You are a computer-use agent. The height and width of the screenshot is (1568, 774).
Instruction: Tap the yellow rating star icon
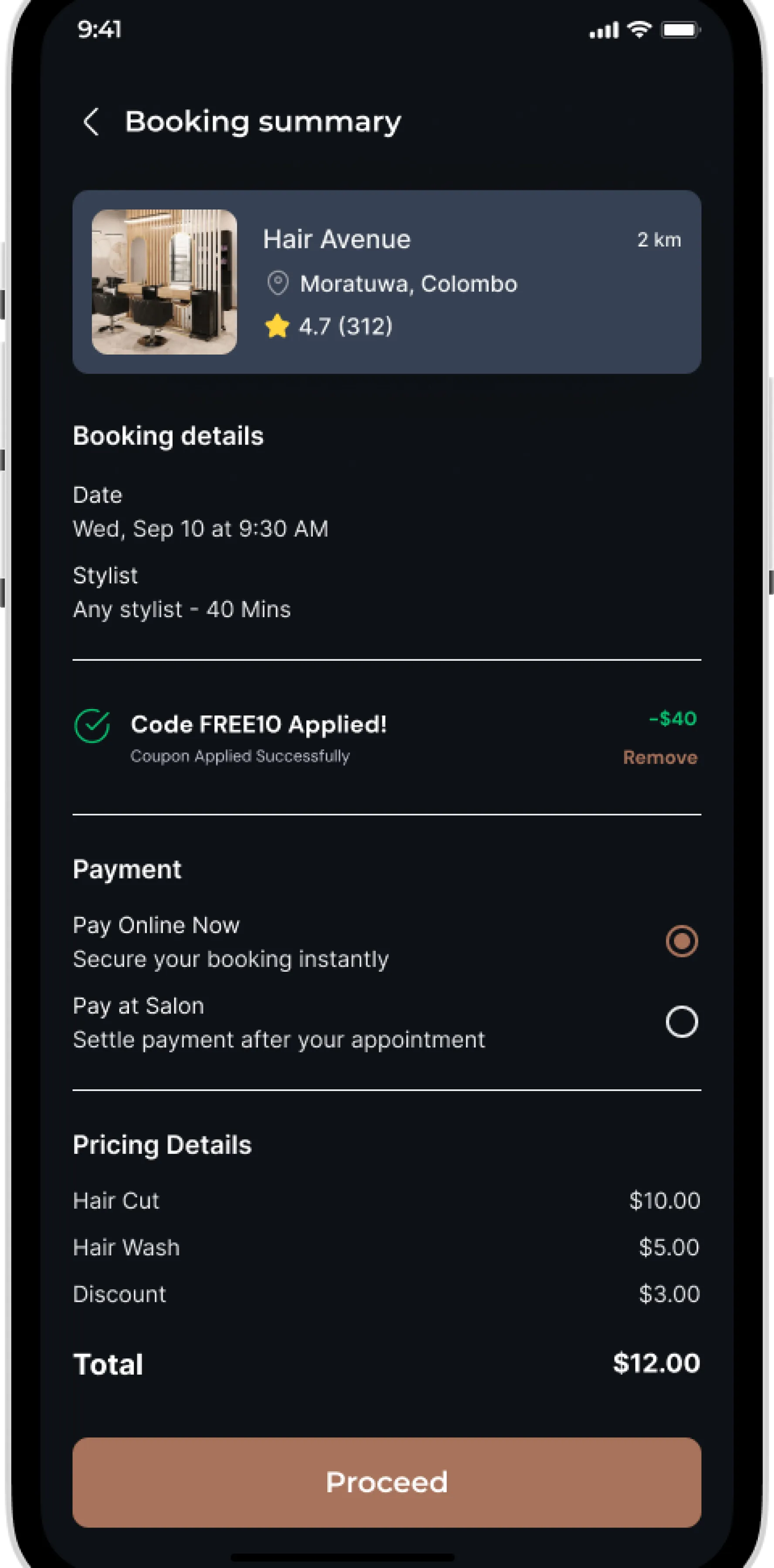click(277, 326)
